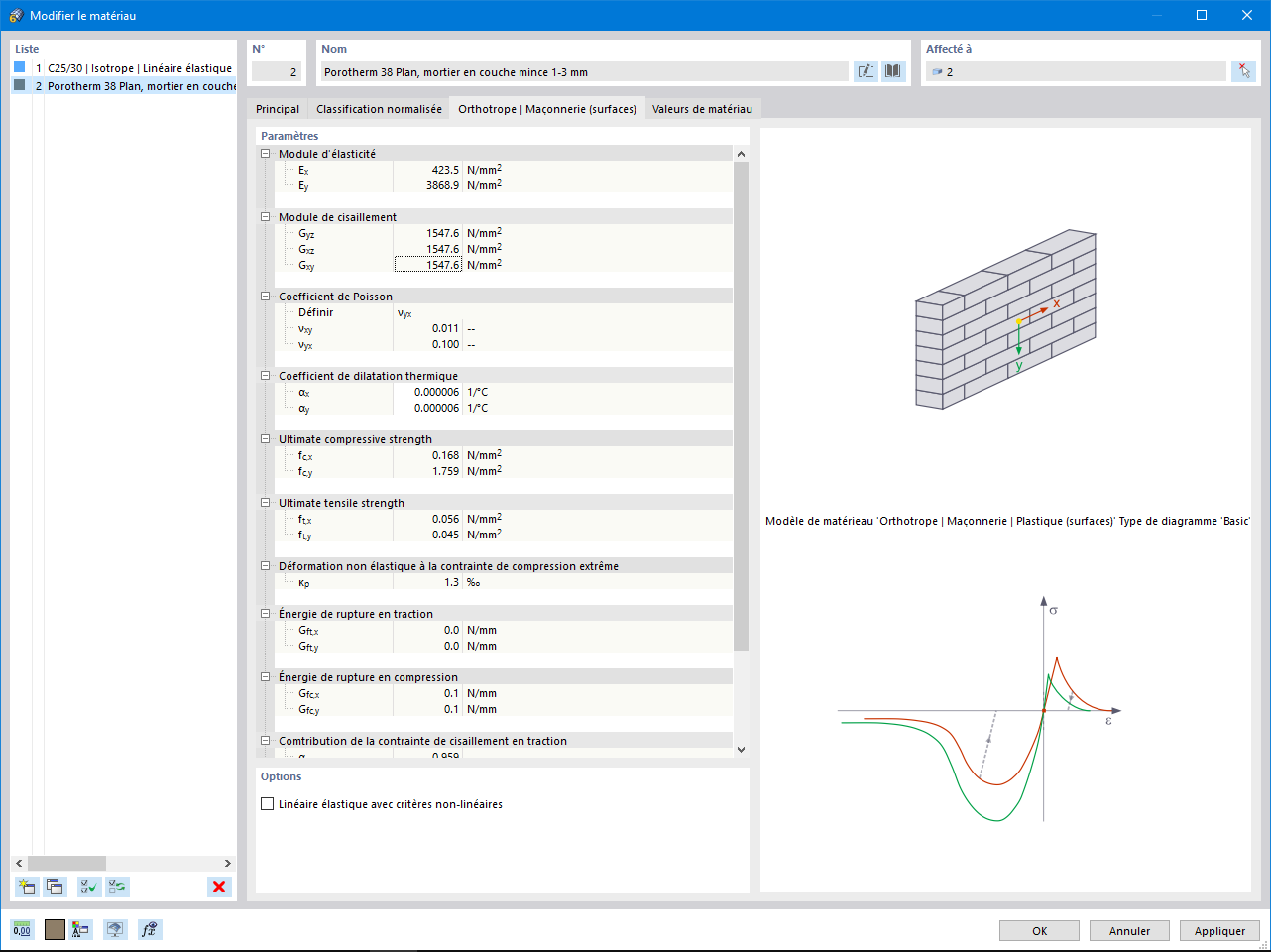This screenshot has width=1271, height=952.
Task: Click the focused Gxy value 1547.6
Action: tap(427, 265)
